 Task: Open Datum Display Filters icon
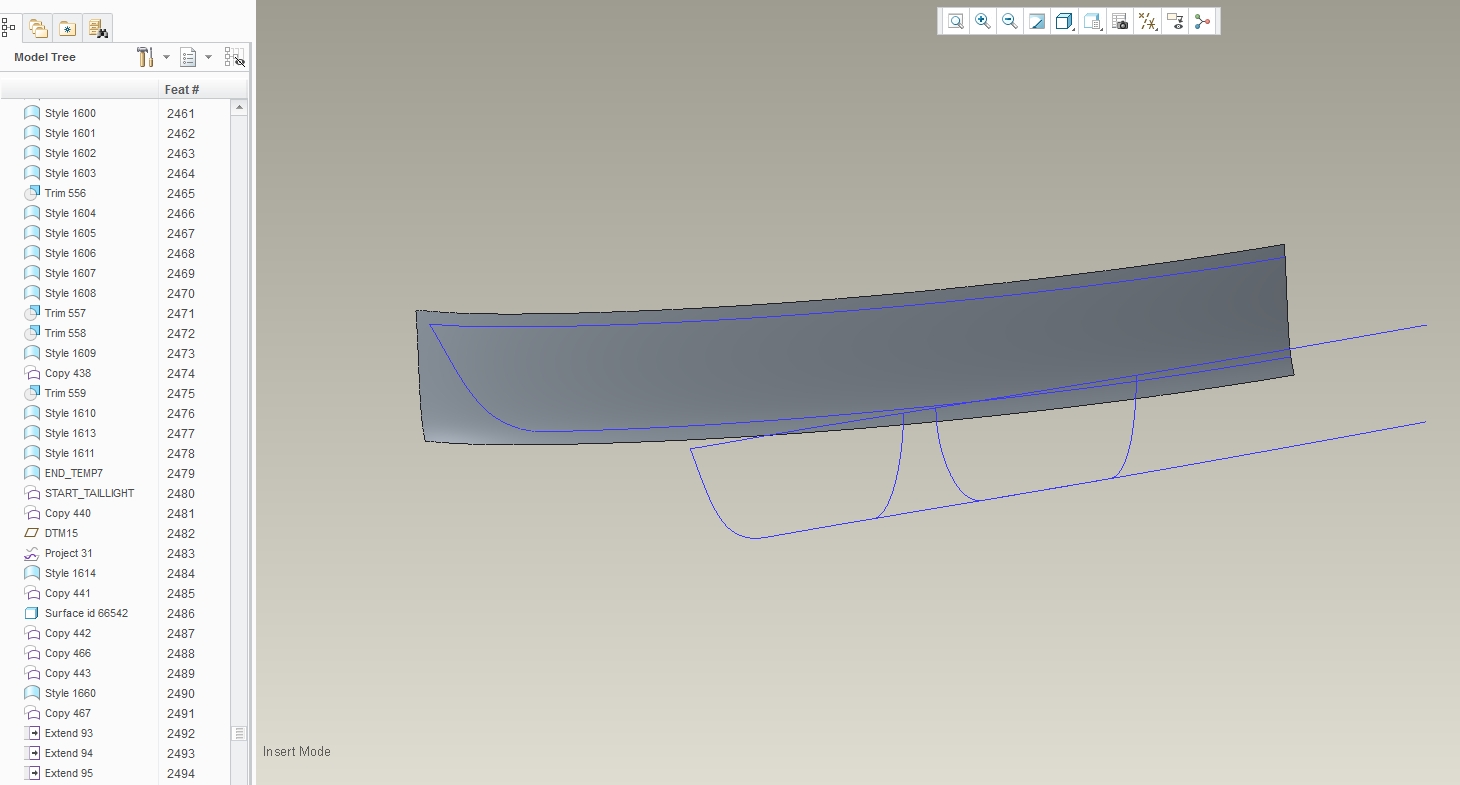coord(1148,22)
